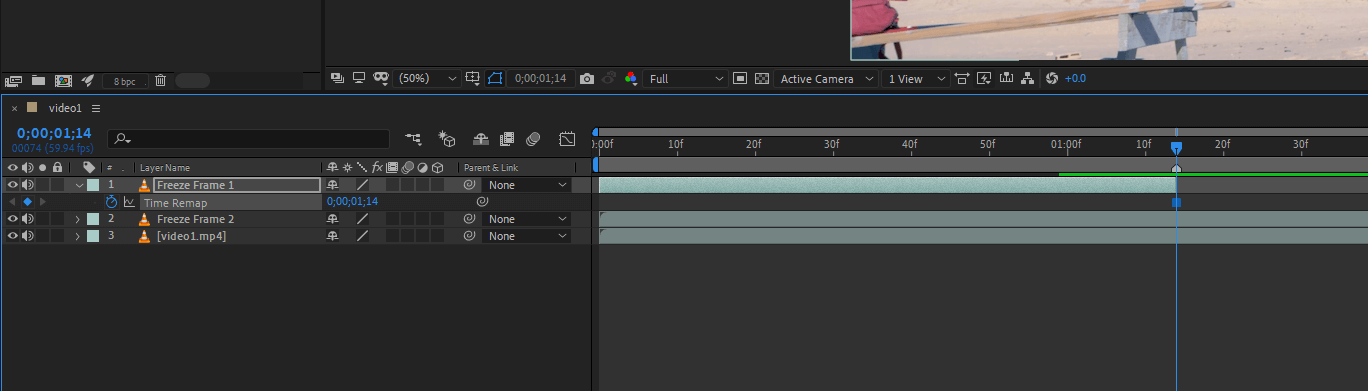Open Project Settings via rocket icon
The height and width of the screenshot is (391, 1368).
[x=88, y=80]
